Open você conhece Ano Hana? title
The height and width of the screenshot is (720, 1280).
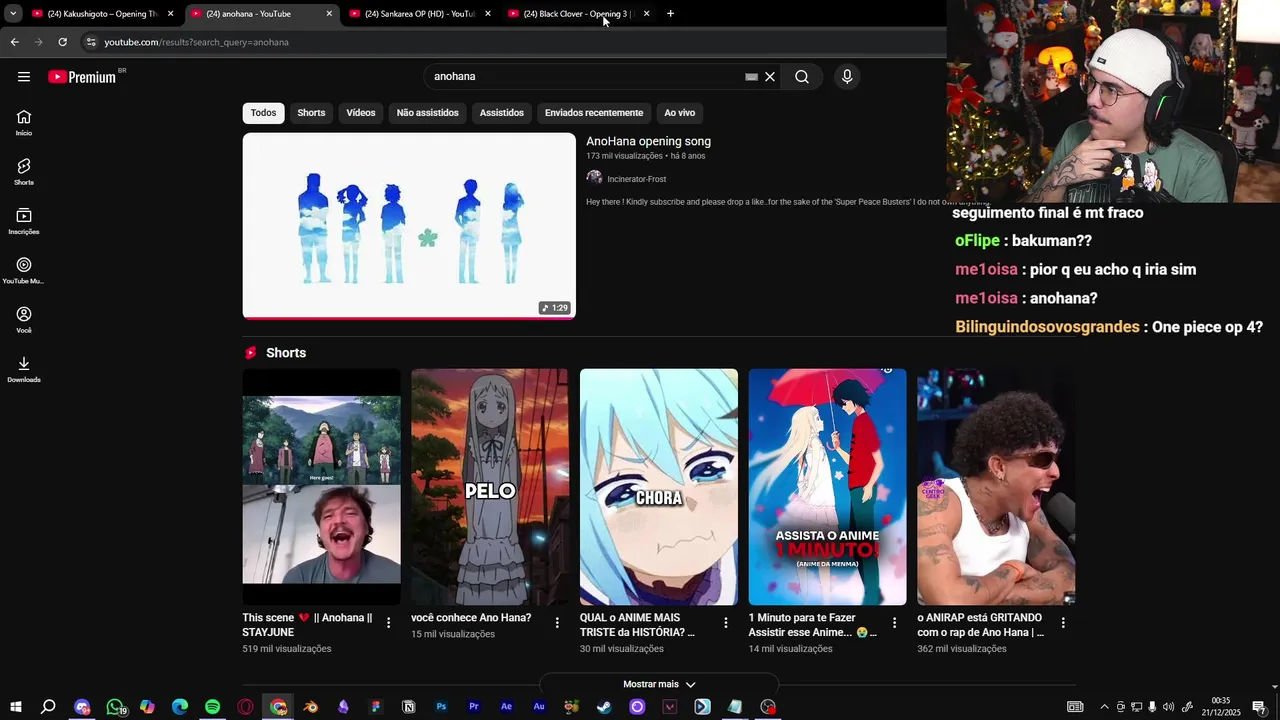pos(471,618)
